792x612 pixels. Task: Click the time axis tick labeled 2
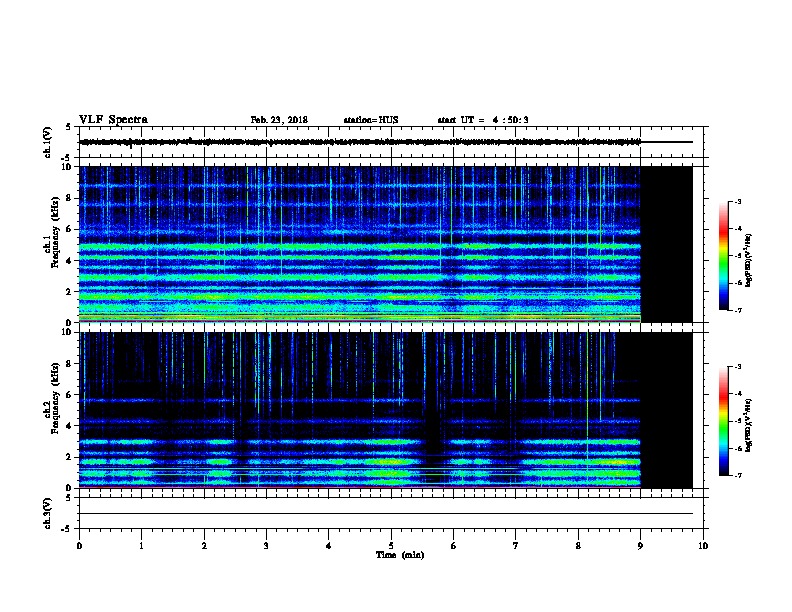[204, 545]
